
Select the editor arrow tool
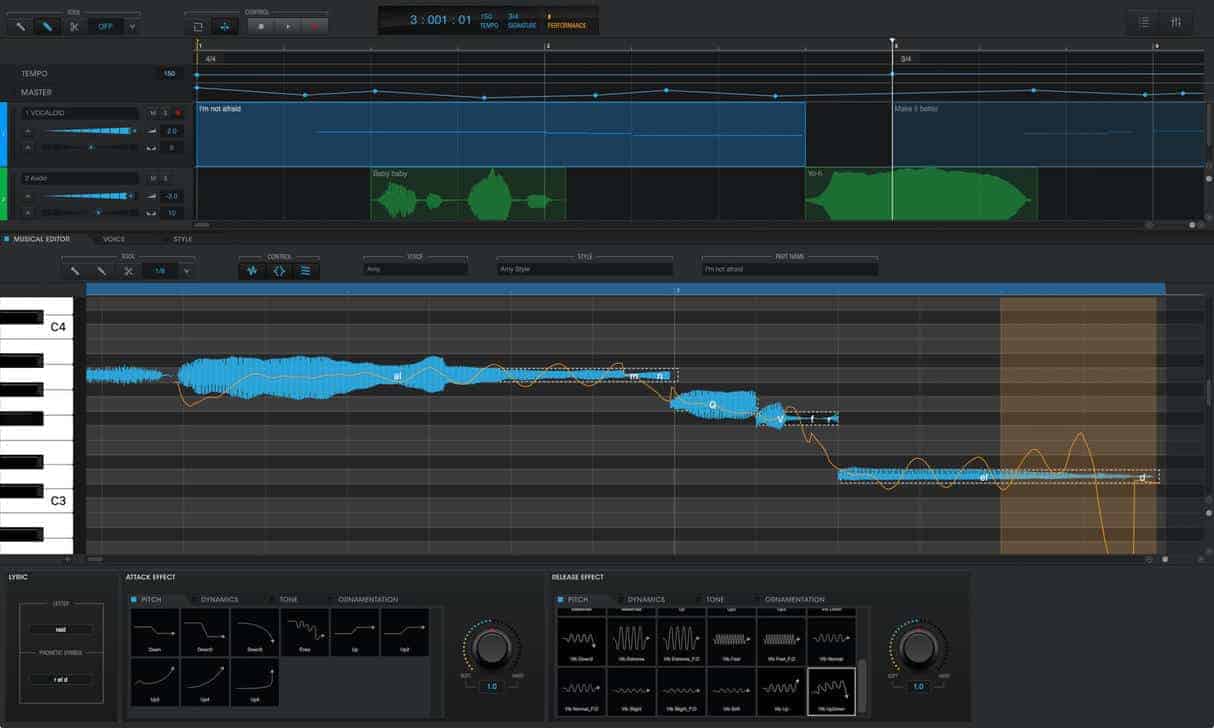[74, 271]
